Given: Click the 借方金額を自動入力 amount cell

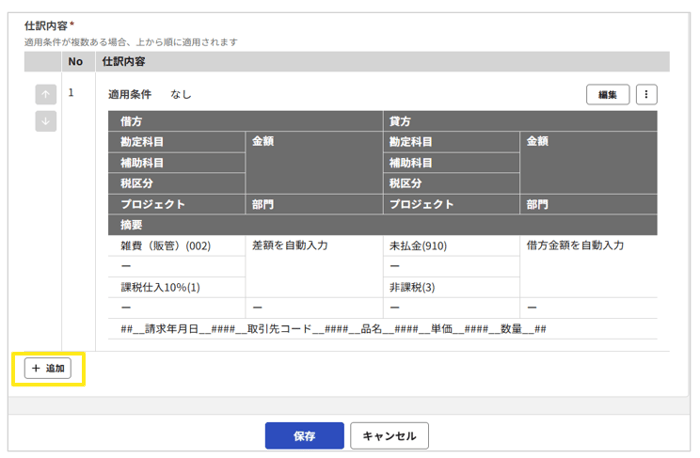Looking at the screenshot, I should [x=574, y=246].
